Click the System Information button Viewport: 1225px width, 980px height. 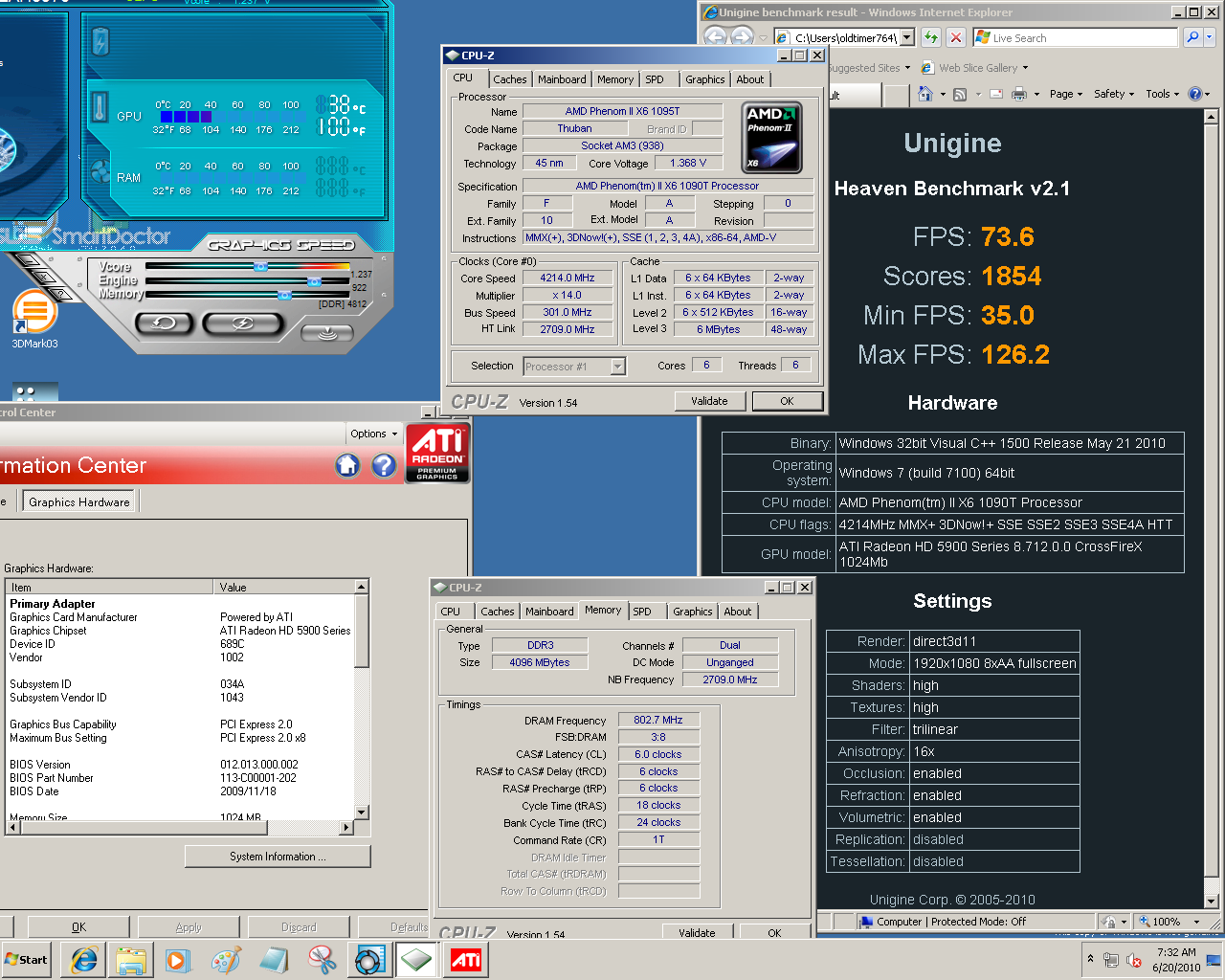tap(278, 857)
